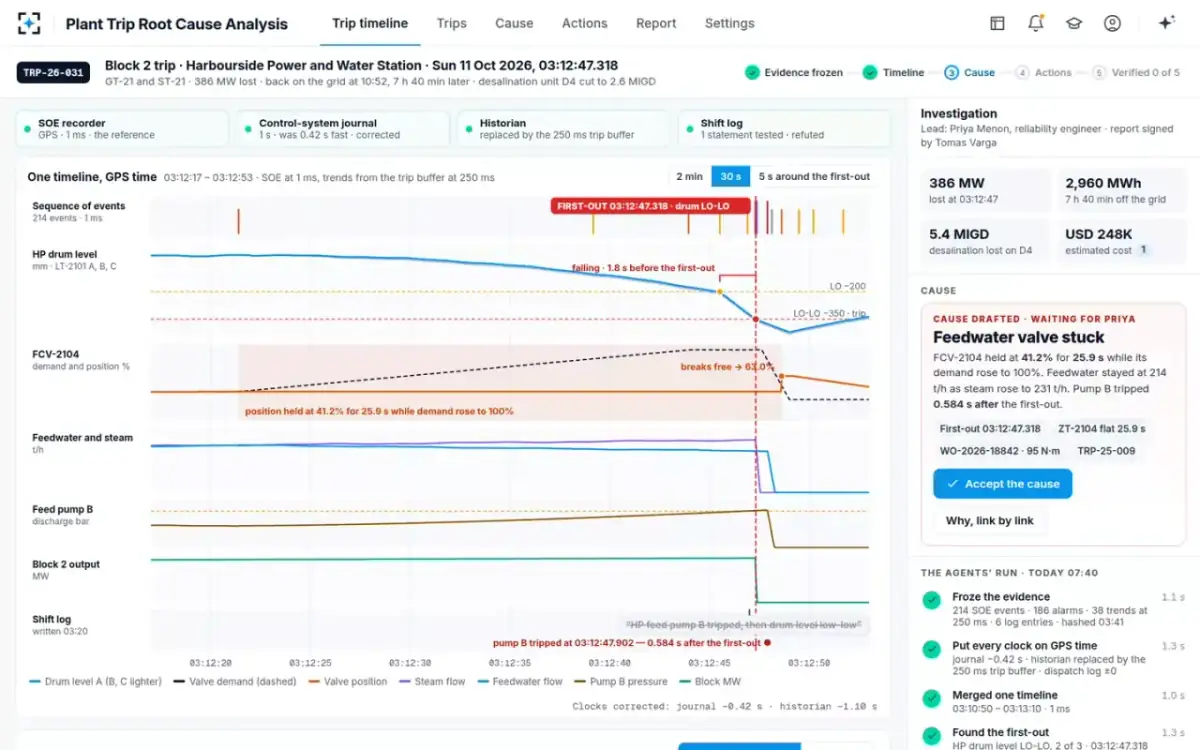Image resolution: width=1200 pixels, height=750 pixels.
Task: Toggle the Drum level A legend entry
Action: pyautogui.click(x=95, y=681)
